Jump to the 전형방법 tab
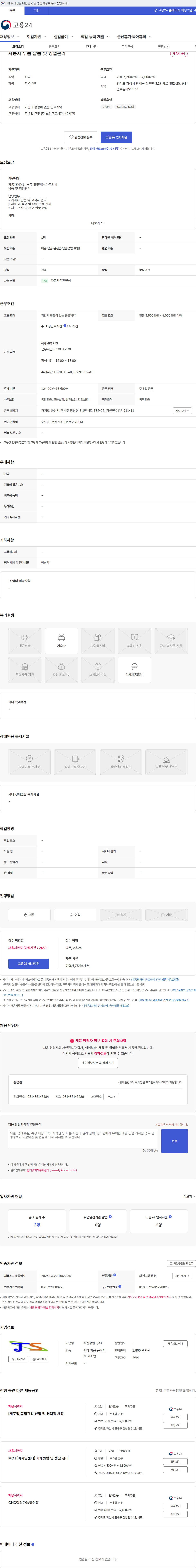196x1568 pixels. (164, 46)
